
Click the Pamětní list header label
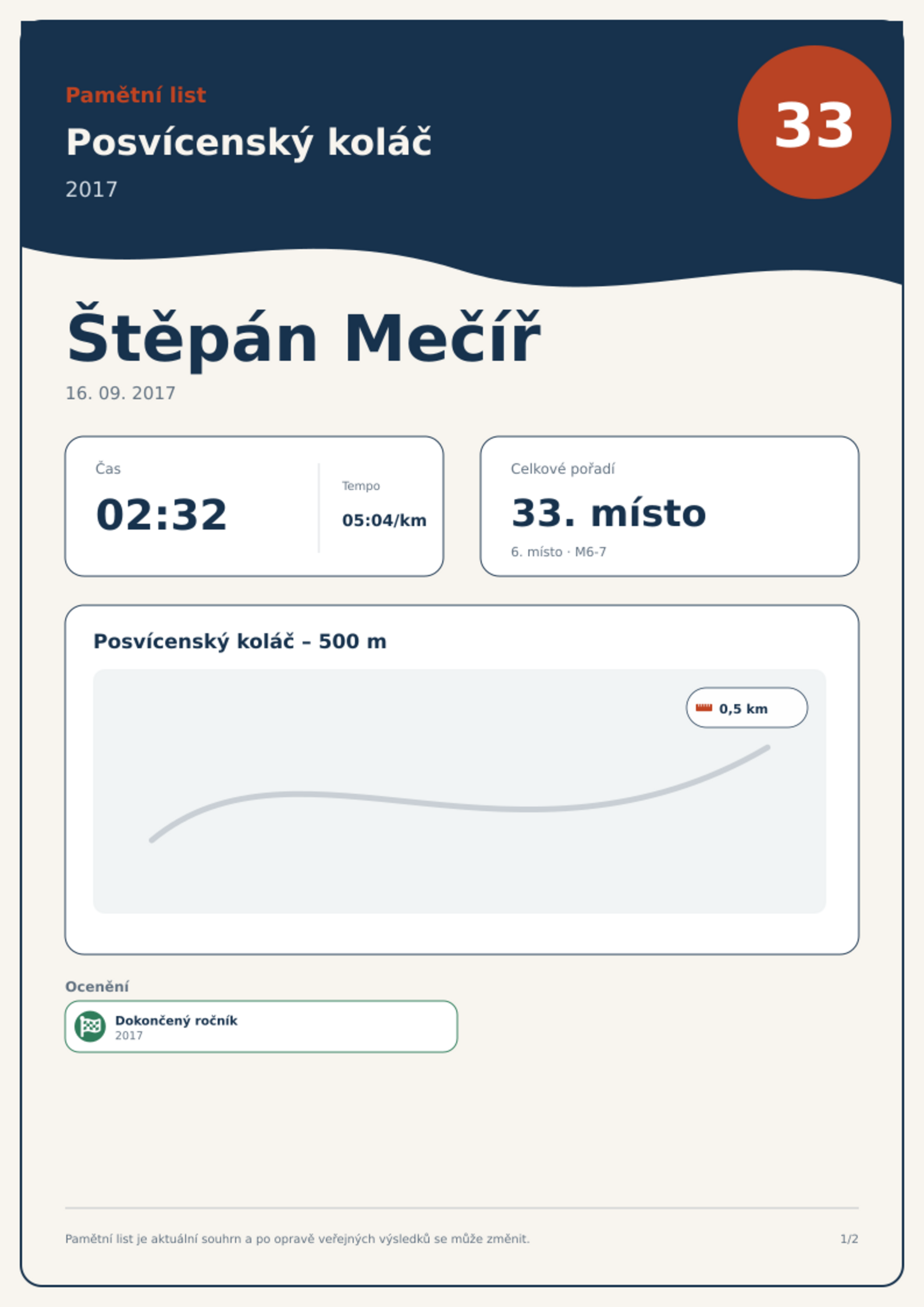point(136,95)
